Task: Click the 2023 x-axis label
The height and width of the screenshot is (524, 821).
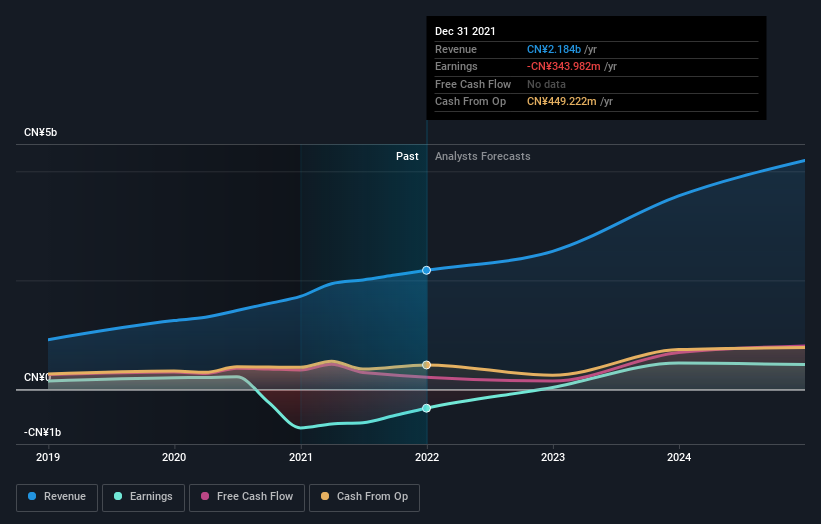Action: click(x=553, y=457)
